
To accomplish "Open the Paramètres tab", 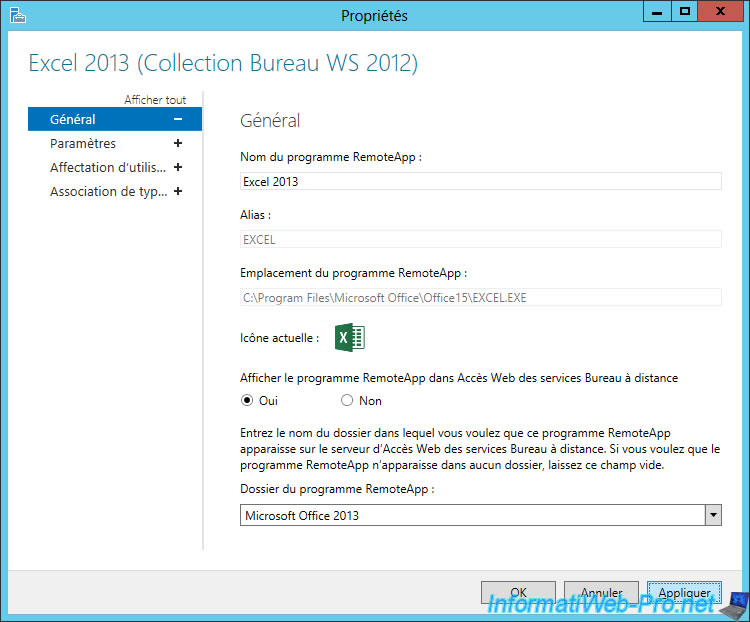I will (115, 143).
